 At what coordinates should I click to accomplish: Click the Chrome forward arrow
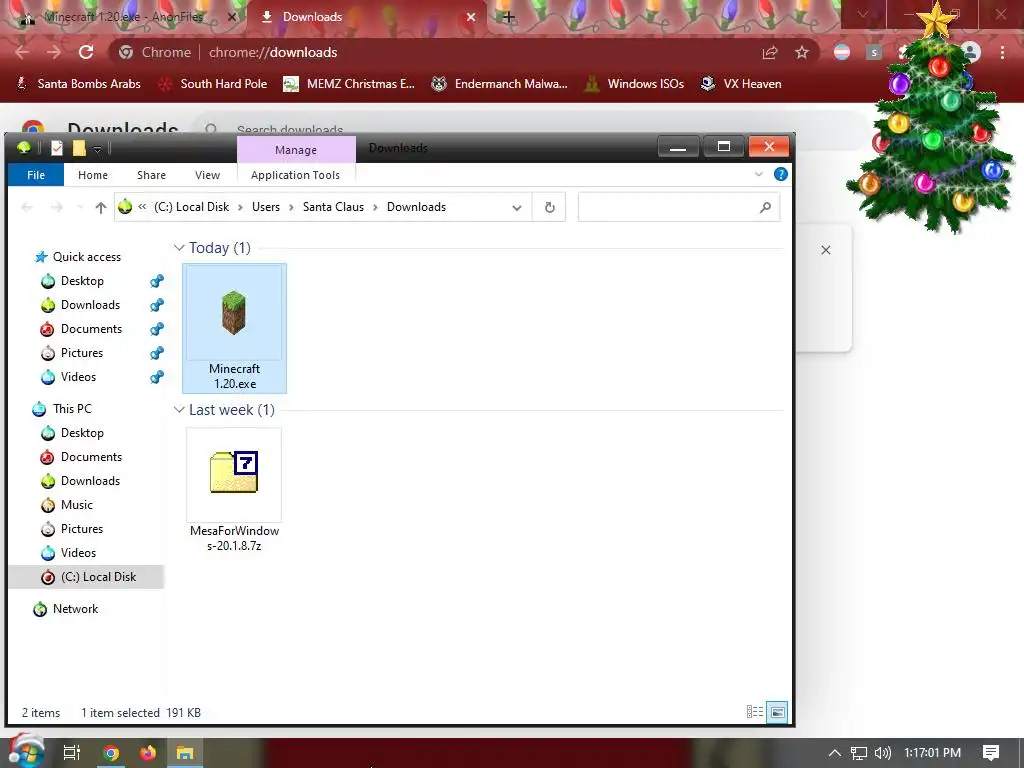click(x=54, y=52)
